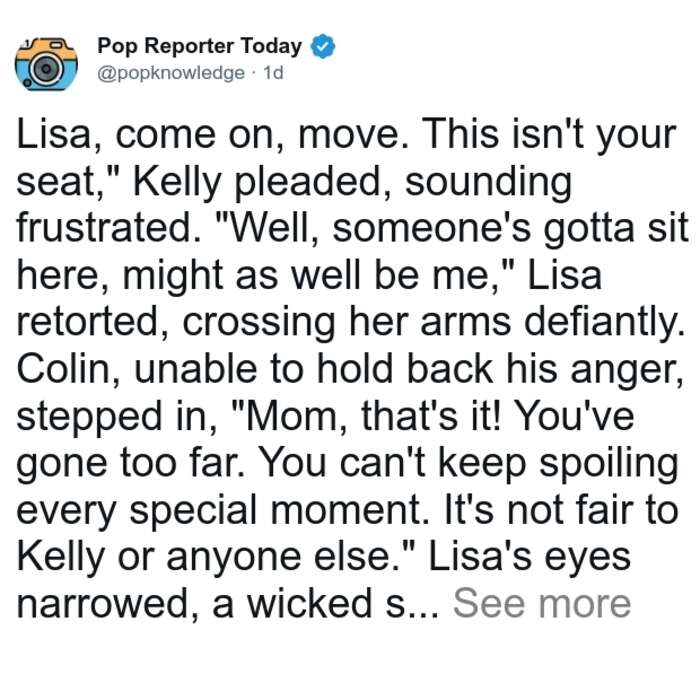700x700 pixels.
Task: Click the line "Colin, unable to hold back"
Action: (350, 369)
